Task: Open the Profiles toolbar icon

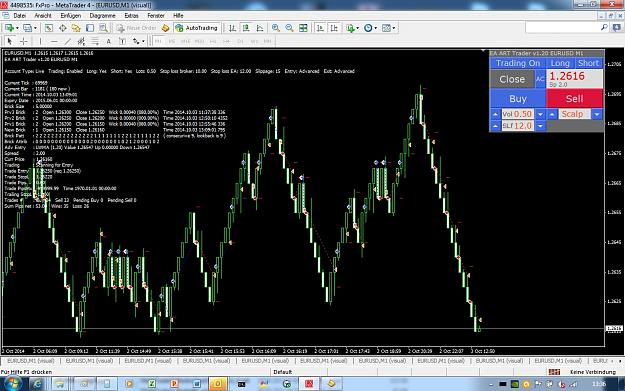Action: (x=27, y=28)
